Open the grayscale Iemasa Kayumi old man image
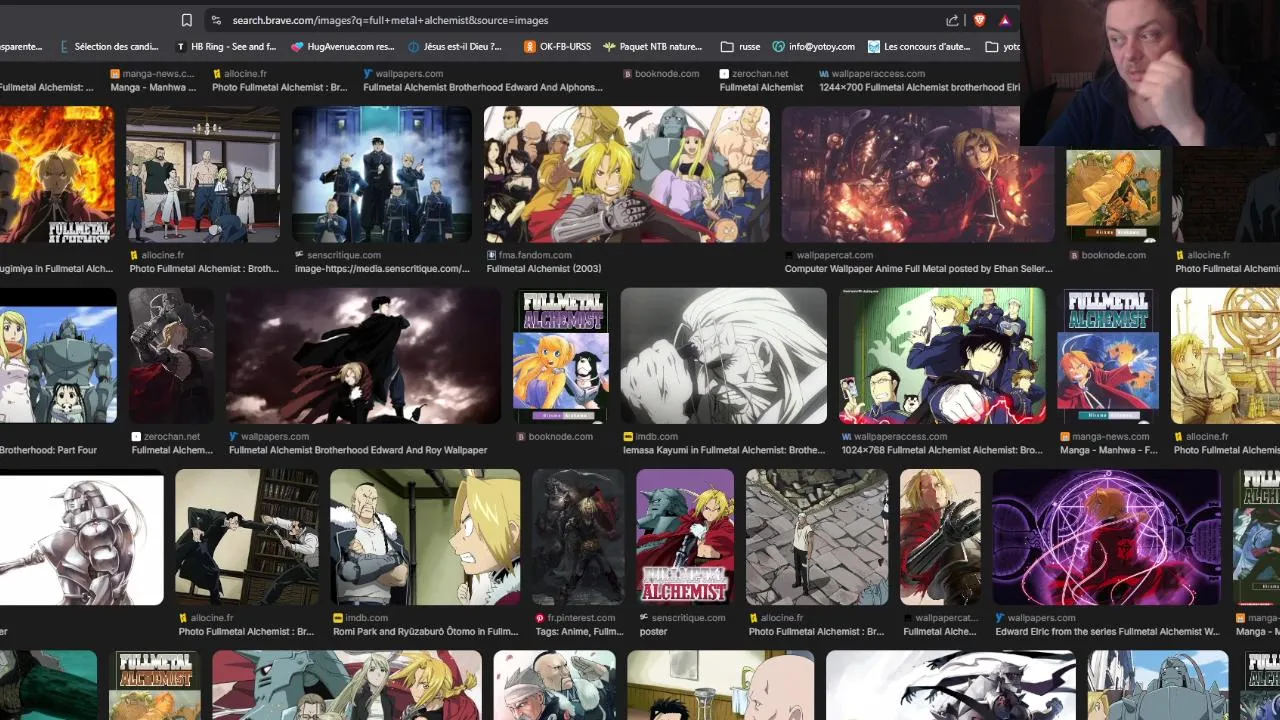This screenshot has height=720, width=1280. (723, 356)
